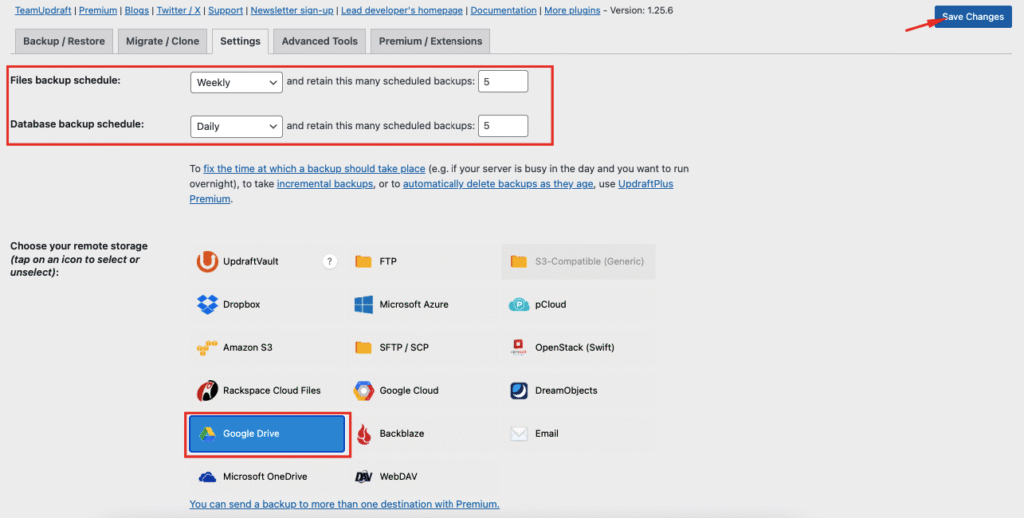Open 'fix the time at which a backup should take place' link
Image resolution: width=1024 pixels, height=518 pixels.
click(x=314, y=169)
